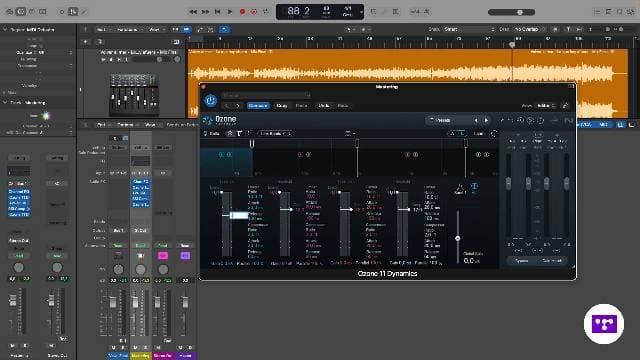Toggle the Mixer button in control bar
Screen dimensions: 640x360
pos(73,12)
